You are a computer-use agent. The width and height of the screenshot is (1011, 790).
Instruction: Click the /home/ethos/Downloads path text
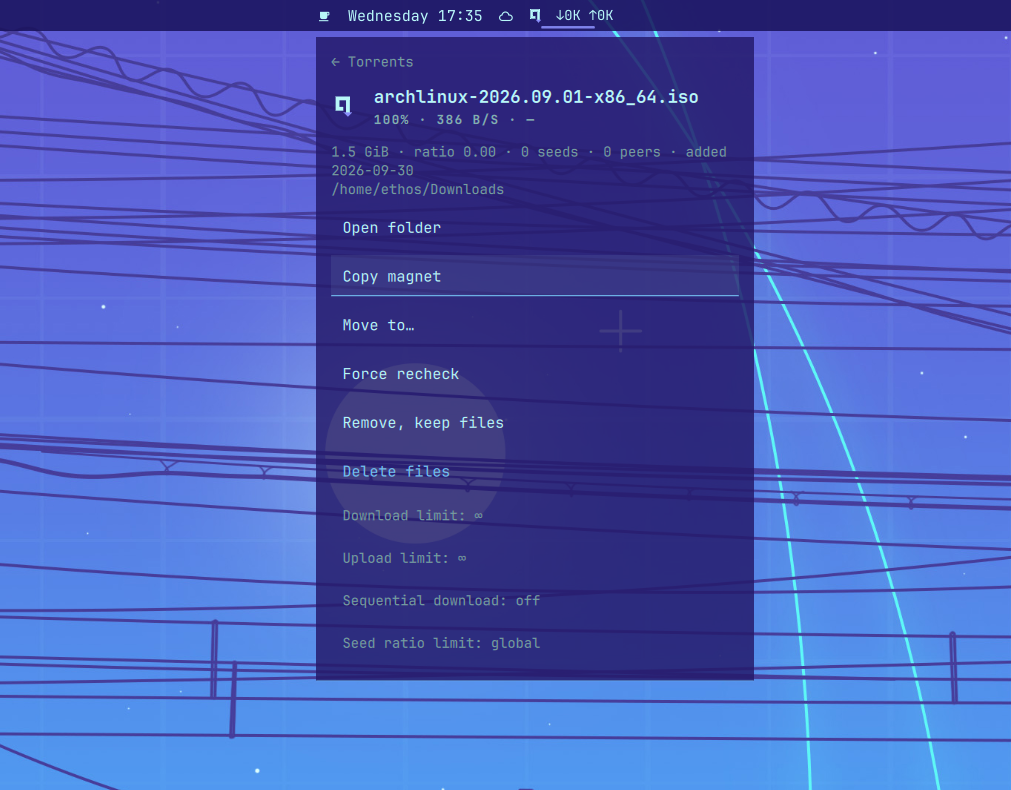tap(417, 190)
